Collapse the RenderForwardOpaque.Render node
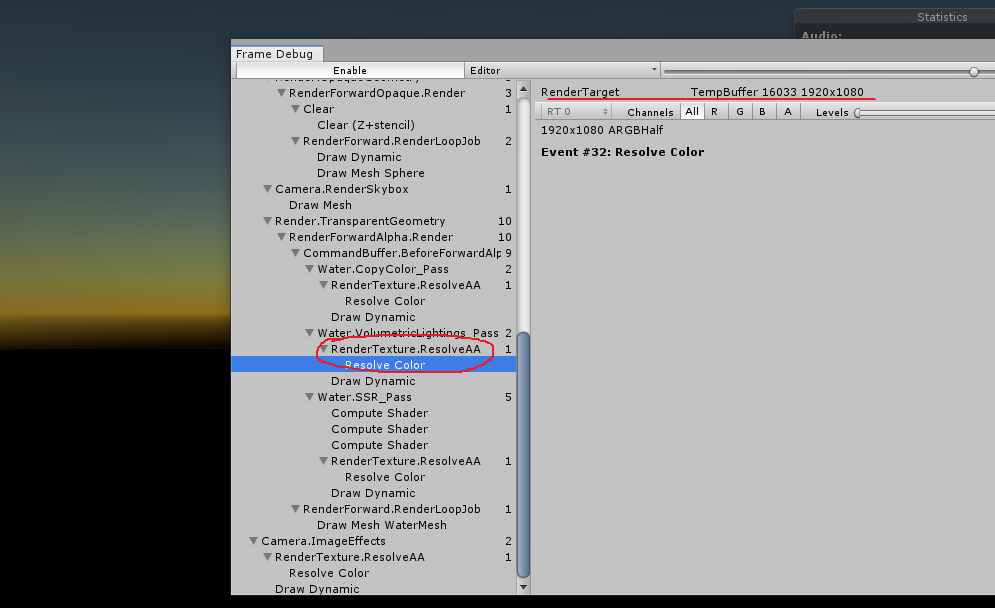This screenshot has width=995, height=608. coord(282,92)
